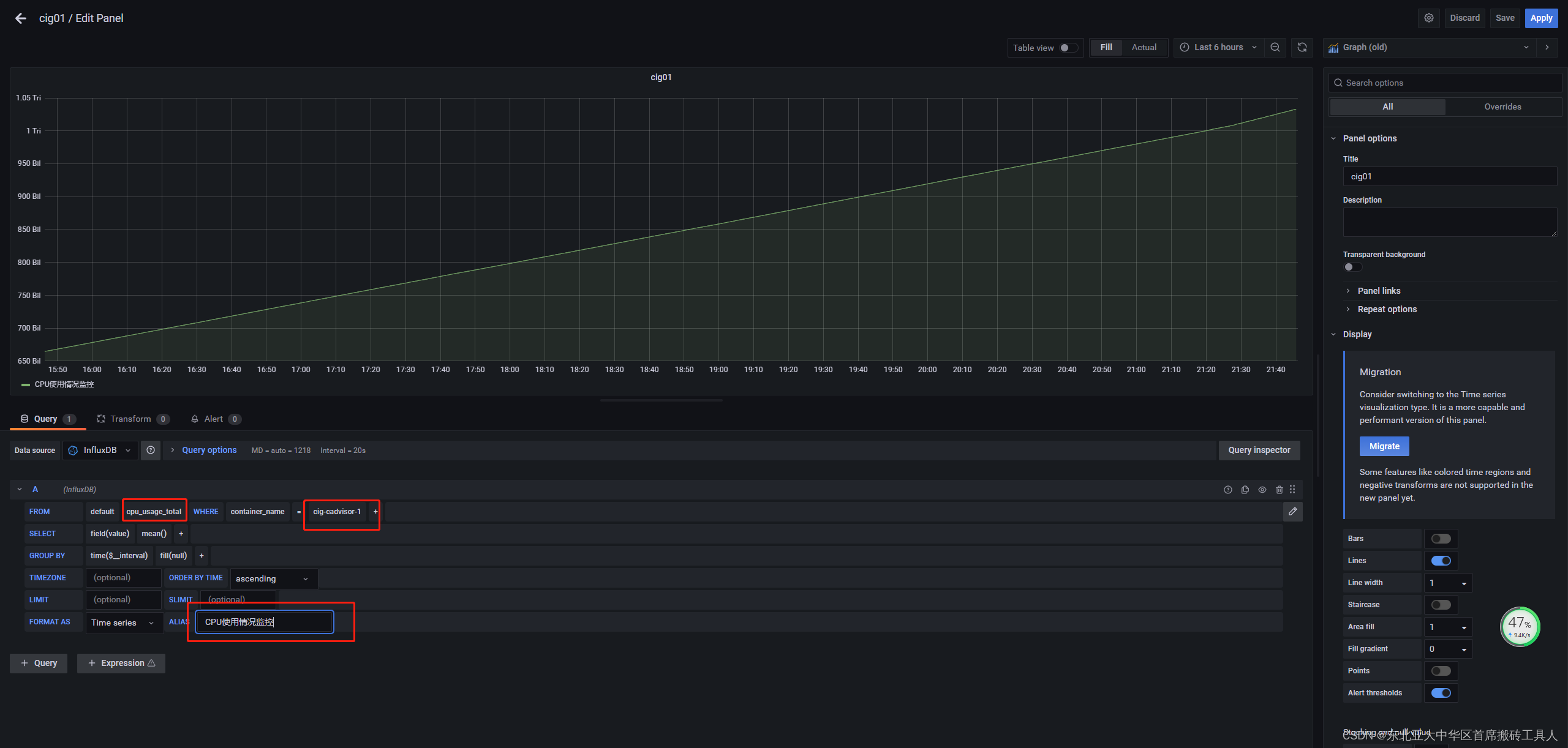Open the Line width dropdown
Image resolution: width=1568 pixels, height=748 pixels.
(1448, 583)
